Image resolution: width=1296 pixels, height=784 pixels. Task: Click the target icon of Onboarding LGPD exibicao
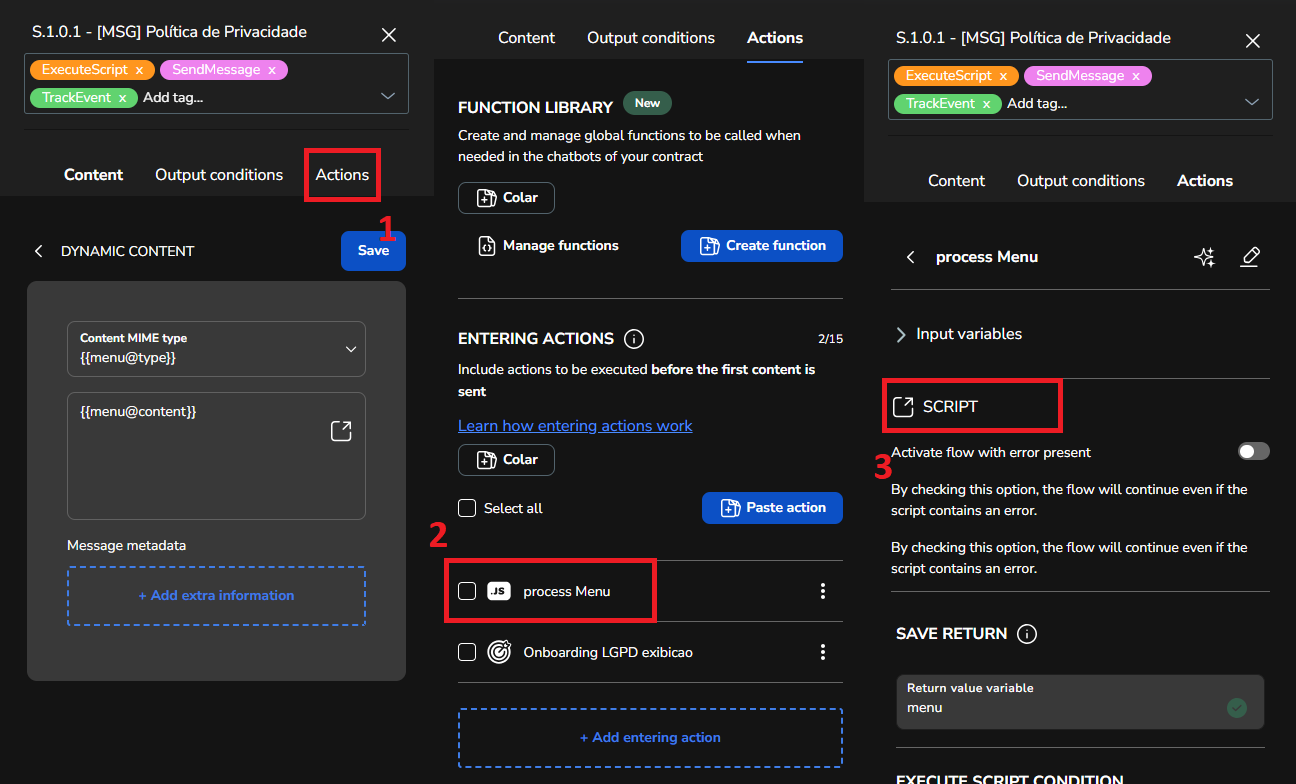point(498,652)
